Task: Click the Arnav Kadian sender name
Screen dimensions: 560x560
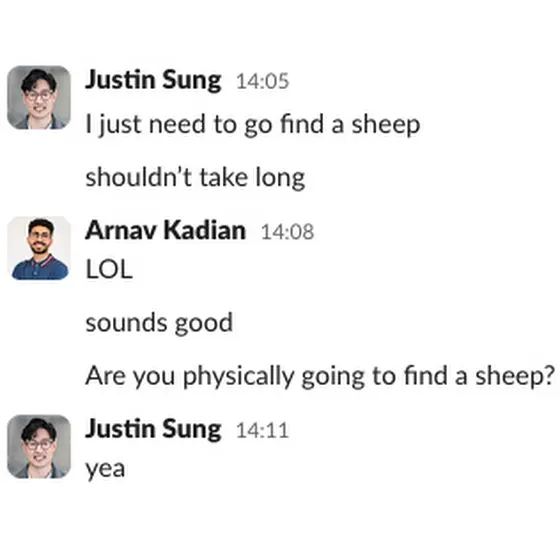Action: 165,230
